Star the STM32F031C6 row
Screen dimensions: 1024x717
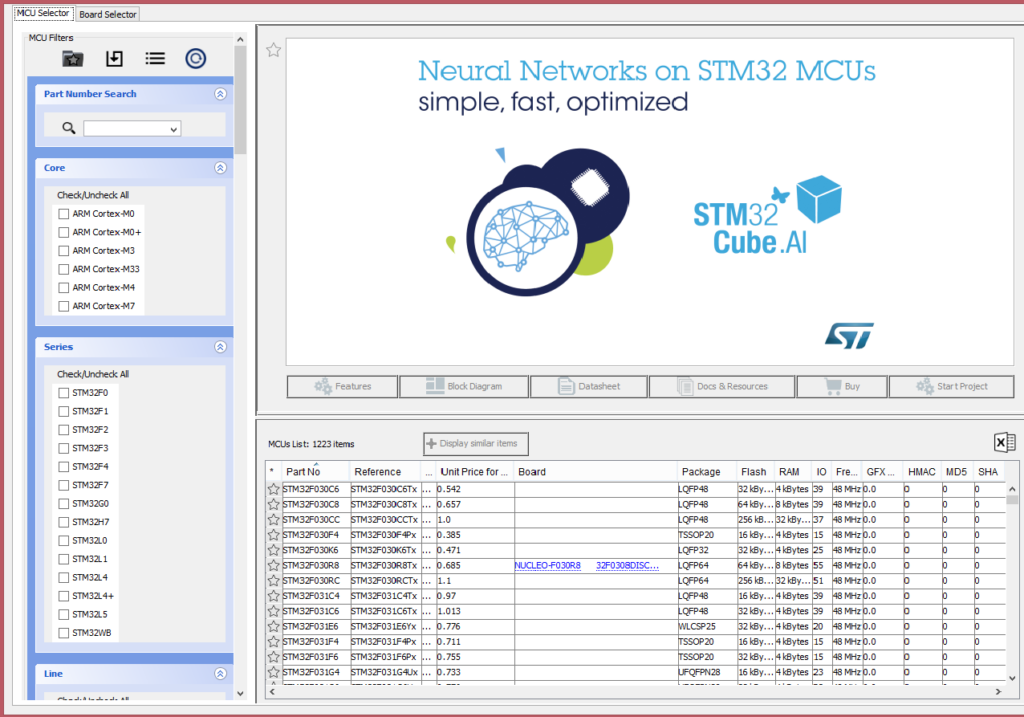pyautogui.click(x=273, y=611)
